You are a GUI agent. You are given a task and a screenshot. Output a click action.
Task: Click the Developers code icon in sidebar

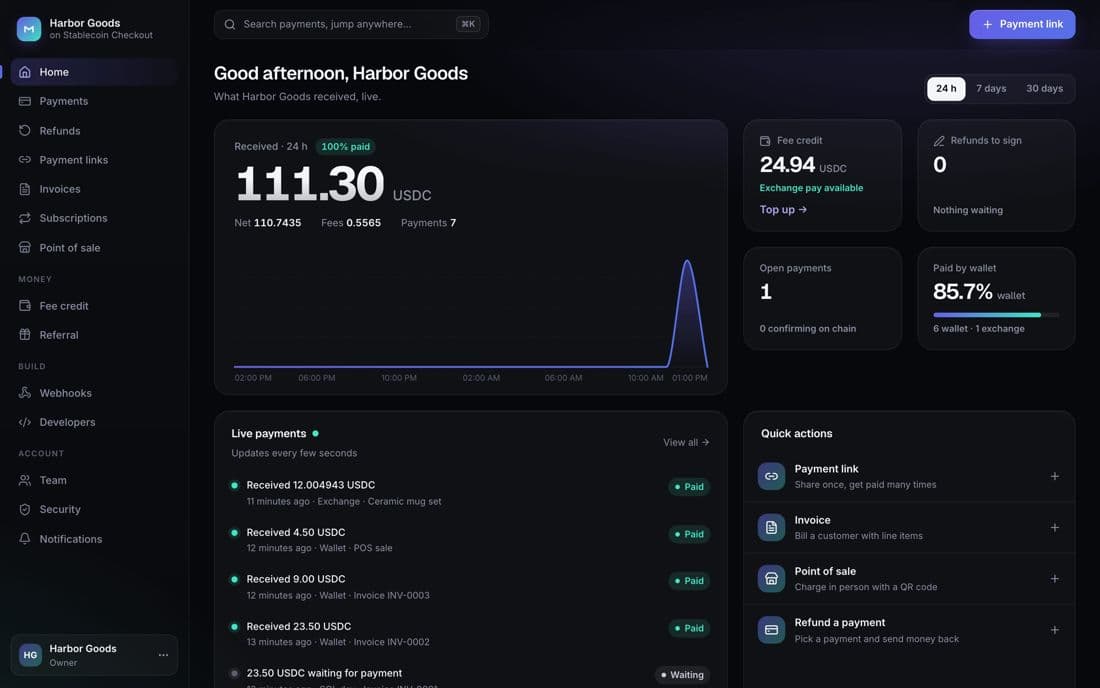[x=25, y=422]
